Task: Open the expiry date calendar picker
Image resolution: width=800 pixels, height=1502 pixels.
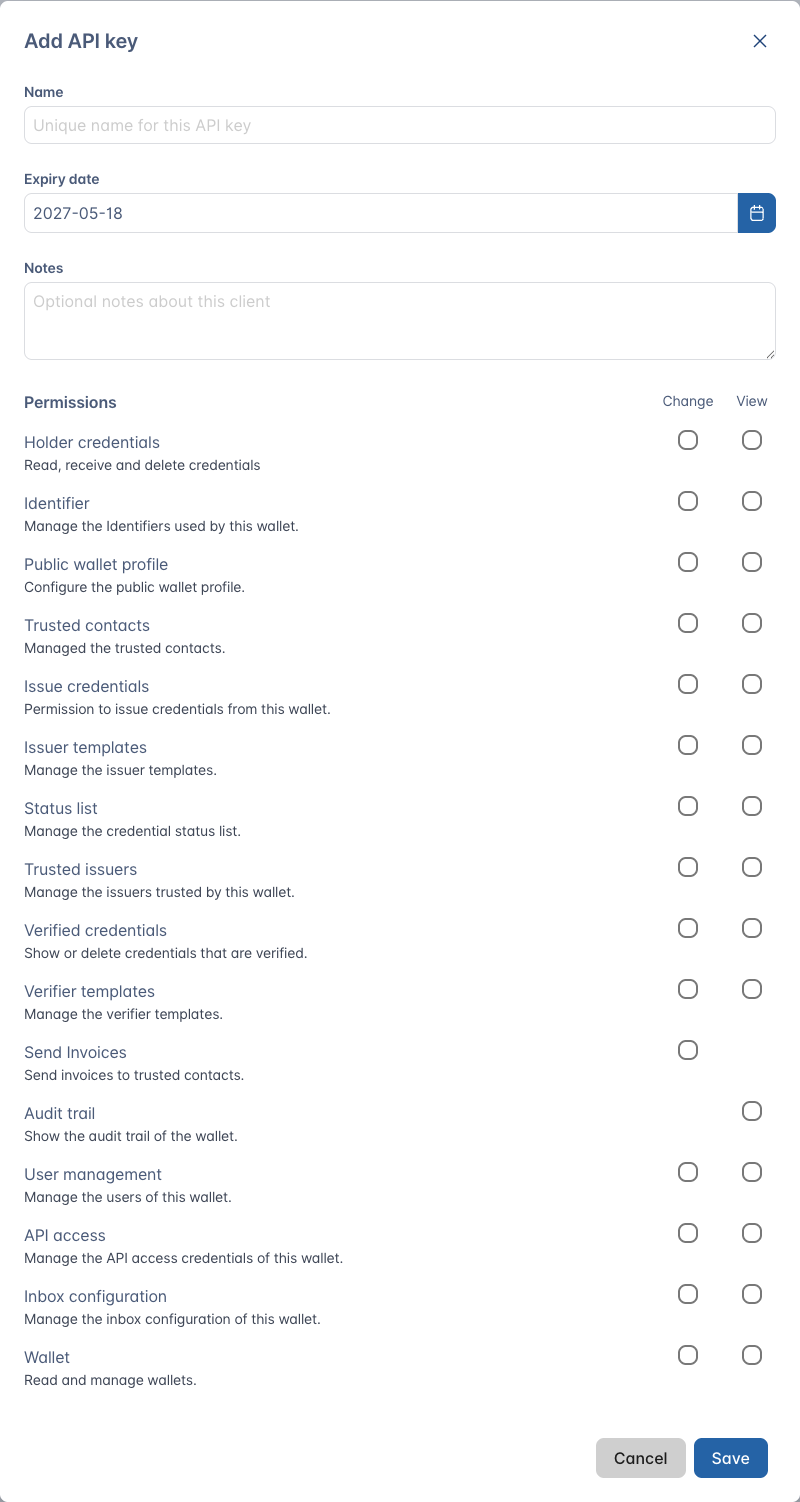Action: [757, 213]
